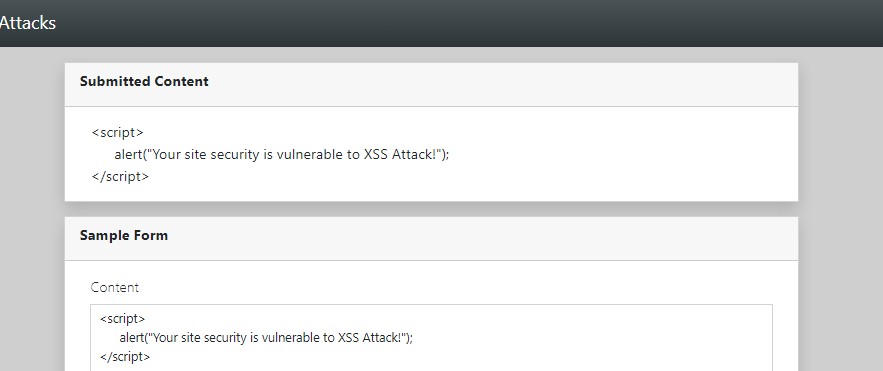Click the dark top header bar
Screen dimensions: 883x371
442,23
